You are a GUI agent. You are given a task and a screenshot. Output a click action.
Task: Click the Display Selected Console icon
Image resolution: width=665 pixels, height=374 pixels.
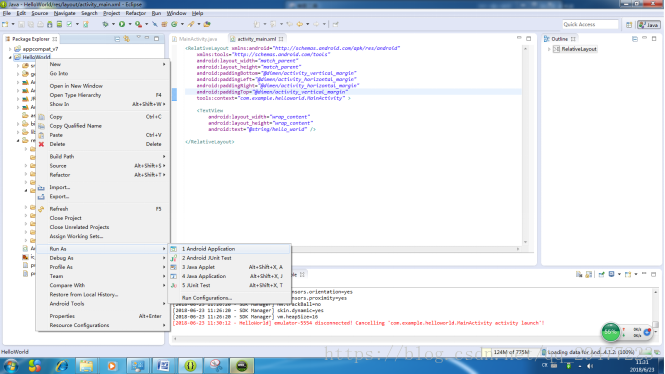pos(611,275)
